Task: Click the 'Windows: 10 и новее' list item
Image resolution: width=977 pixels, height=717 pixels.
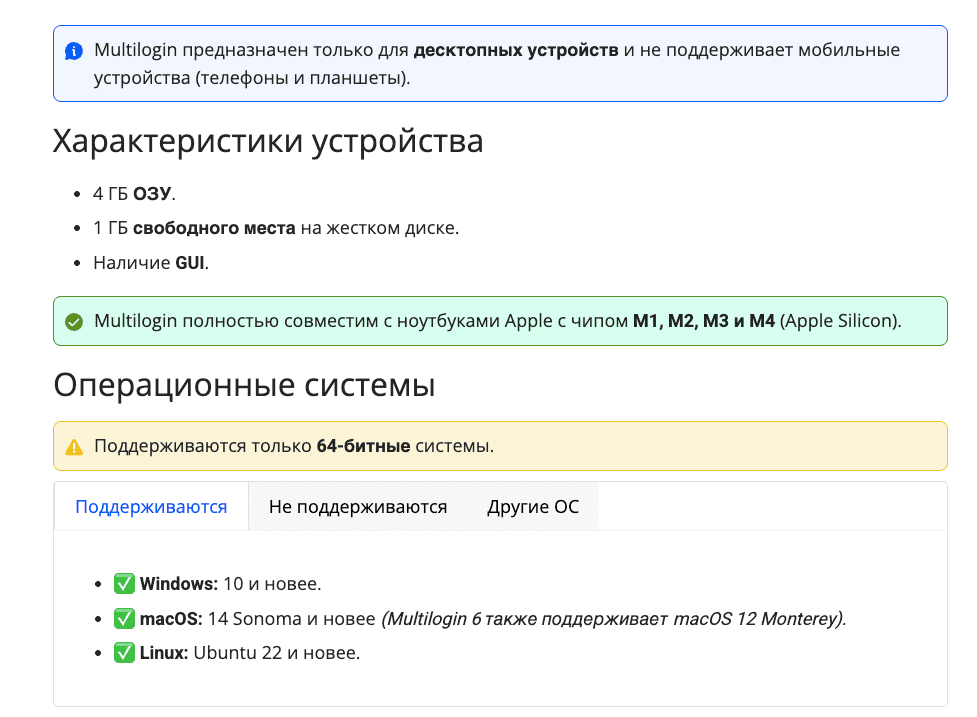Action: (x=230, y=585)
